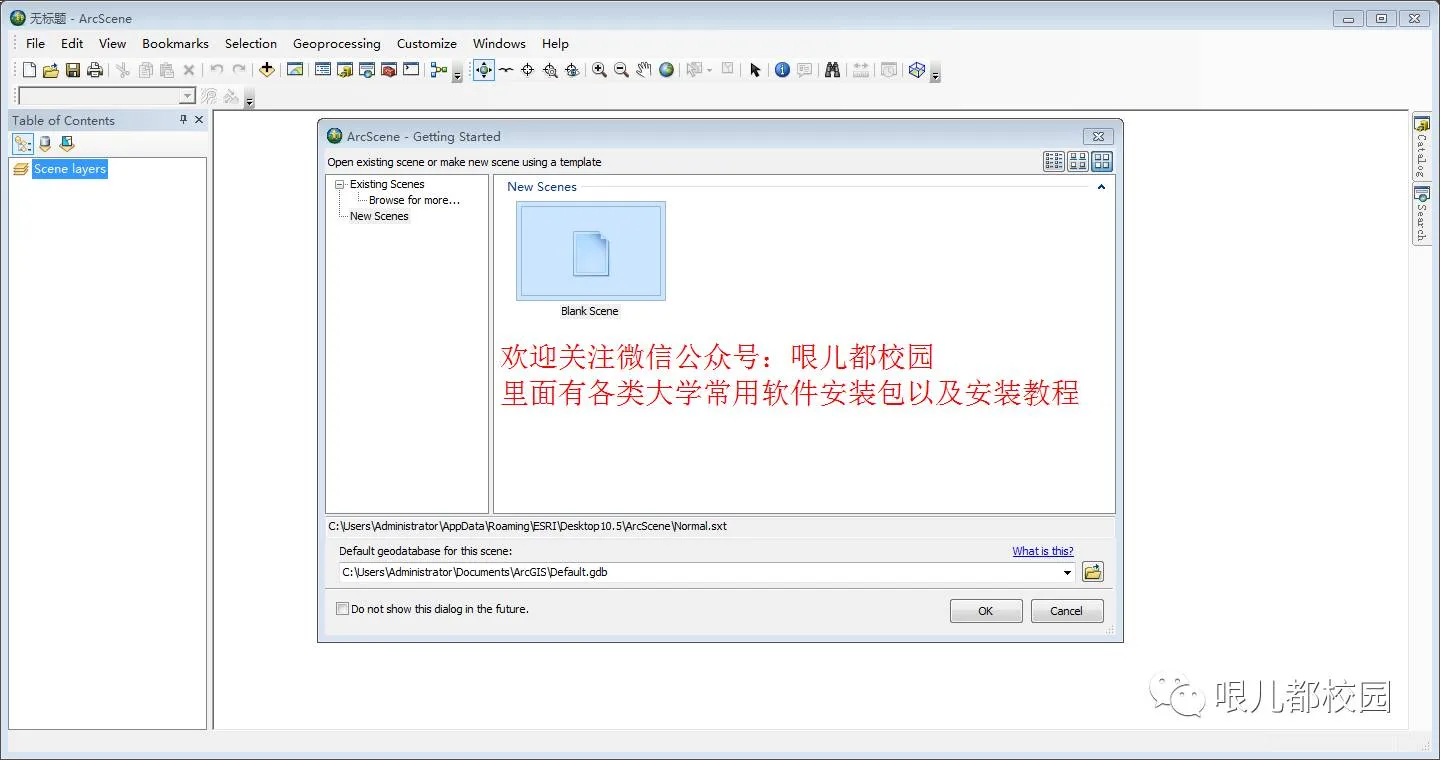
Task: Switch template view to large thumbnails
Action: 1101,161
